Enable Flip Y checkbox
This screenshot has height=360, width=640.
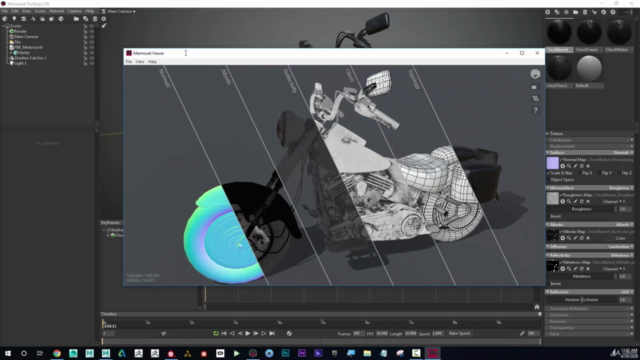click(x=600, y=173)
